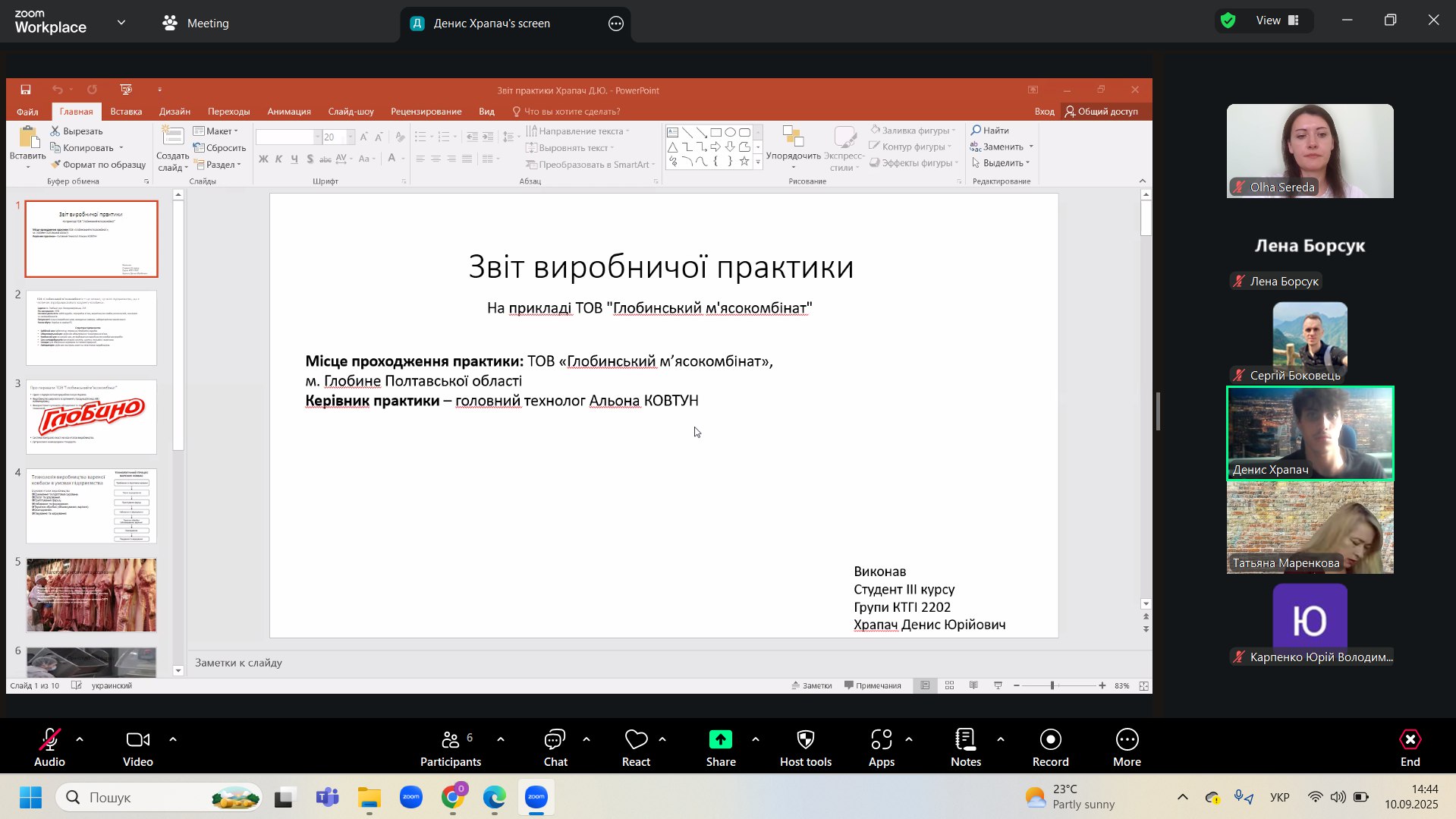Open the Zoom Apps menu
This screenshot has height=819, width=1456.
click(x=882, y=748)
